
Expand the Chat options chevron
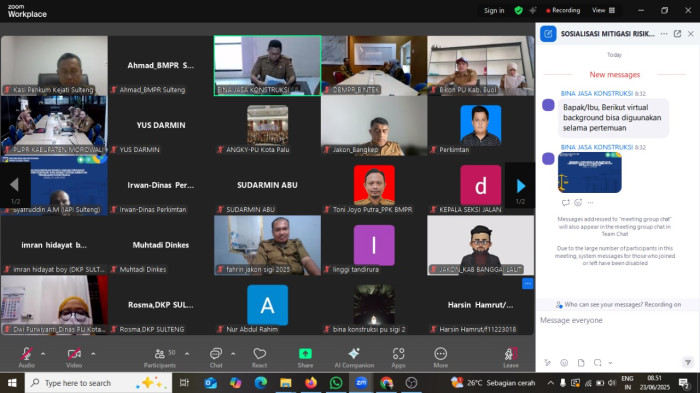point(233,354)
